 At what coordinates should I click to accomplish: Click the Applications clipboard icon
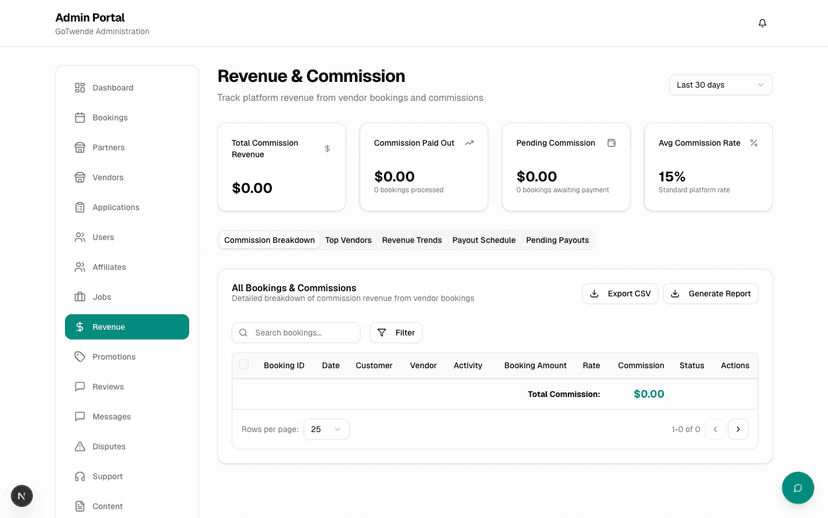click(x=80, y=208)
